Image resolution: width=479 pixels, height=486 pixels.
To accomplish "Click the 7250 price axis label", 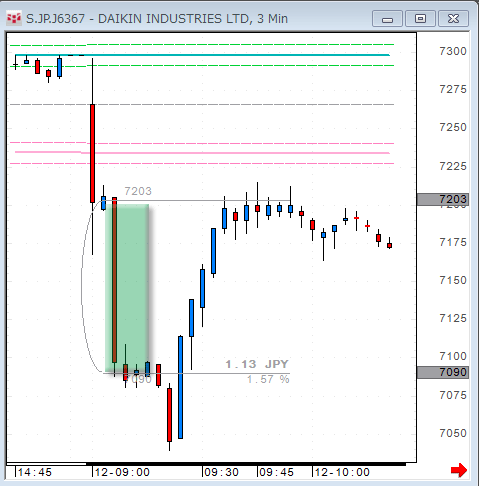I will [453, 127].
